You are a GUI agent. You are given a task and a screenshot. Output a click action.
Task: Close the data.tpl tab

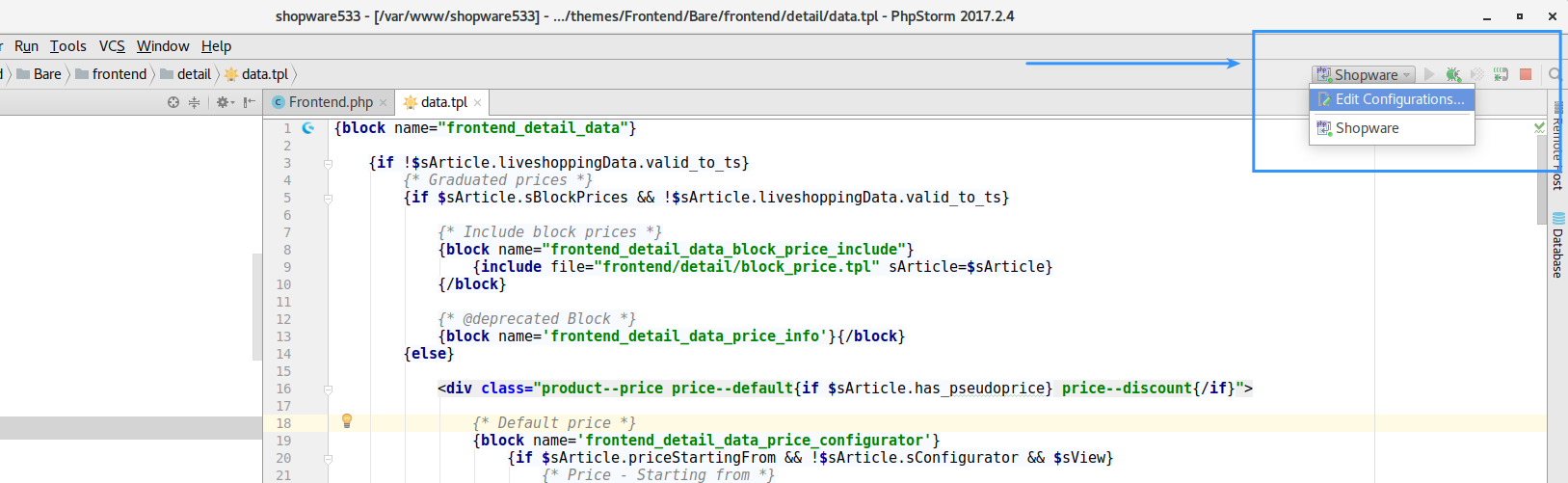pos(477,102)
